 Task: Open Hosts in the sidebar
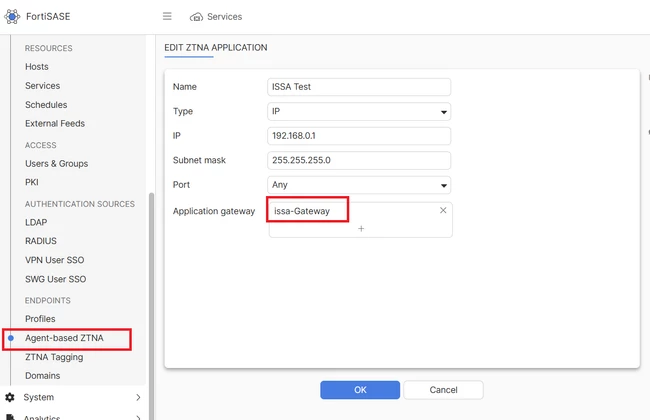pyautogui.click(x=36, y=67)
